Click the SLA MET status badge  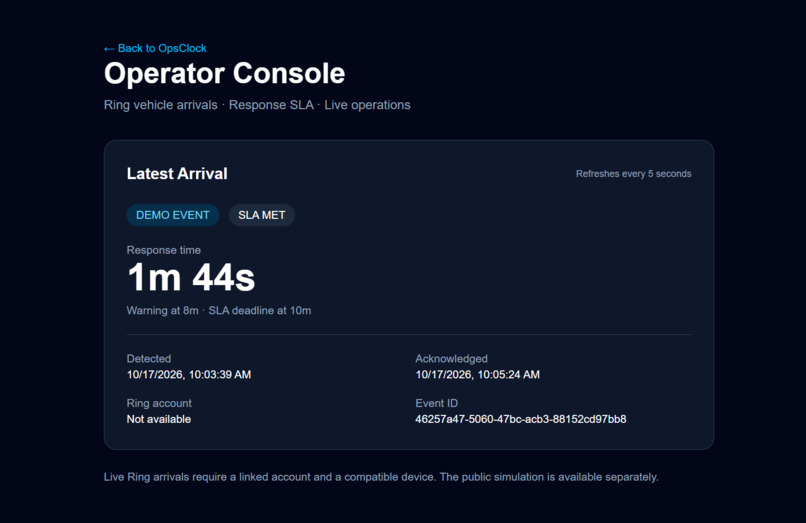(x=262, y=215)
